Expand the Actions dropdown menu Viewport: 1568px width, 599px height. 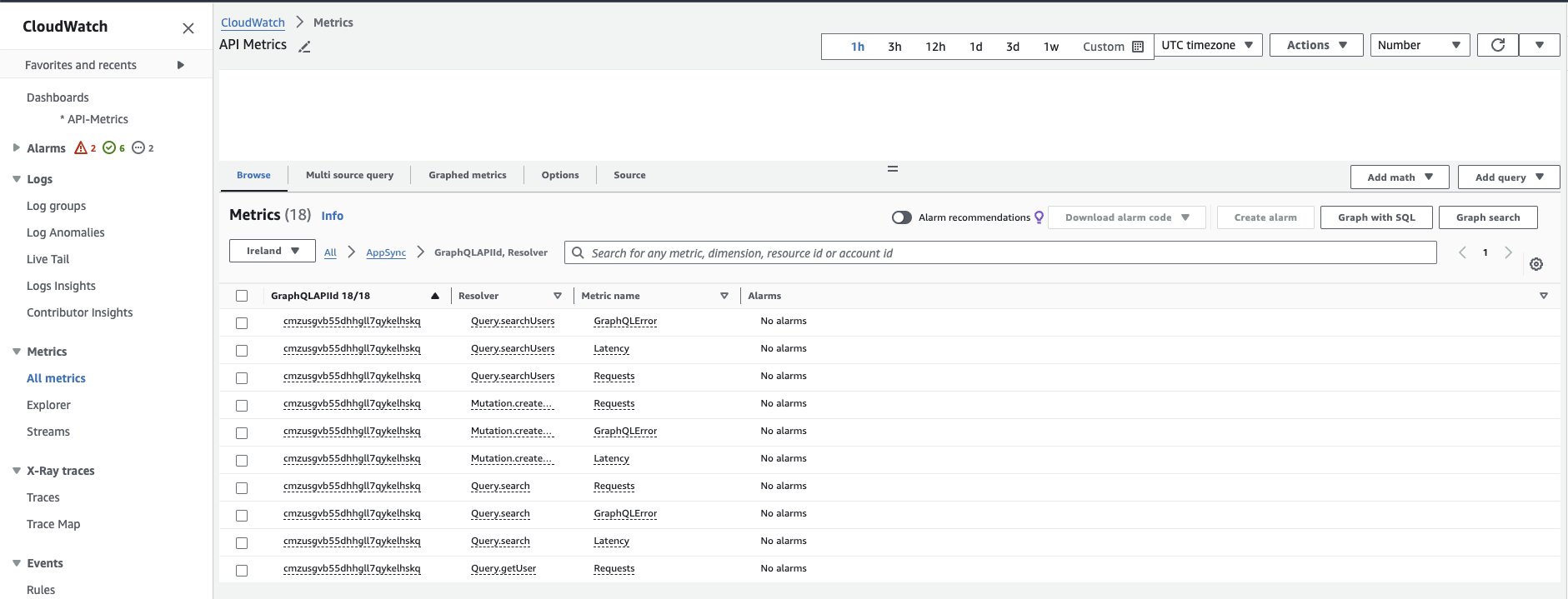[x=1315, y=45]
